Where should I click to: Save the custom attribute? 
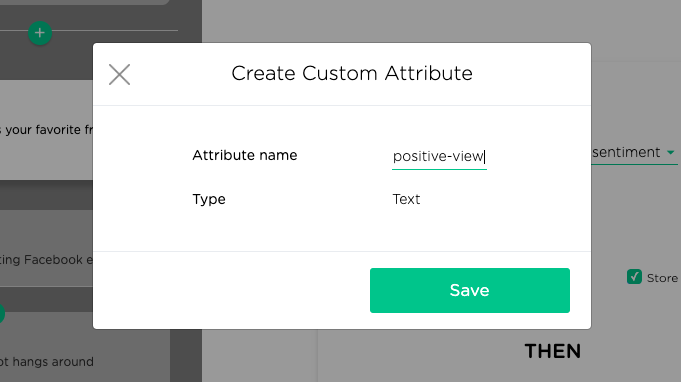click(469, 290)
